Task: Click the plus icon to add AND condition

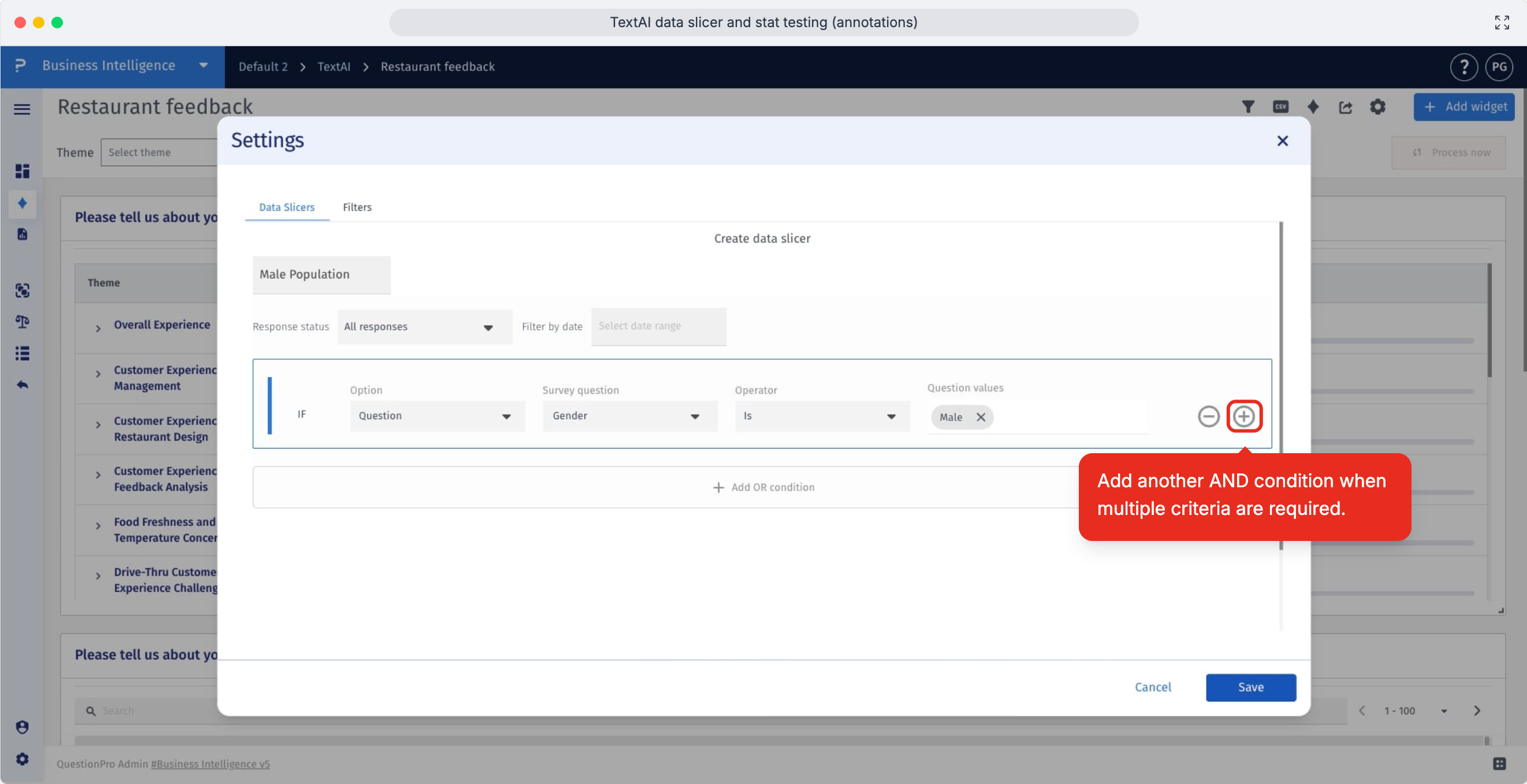Action: (x=1243, y=416)
